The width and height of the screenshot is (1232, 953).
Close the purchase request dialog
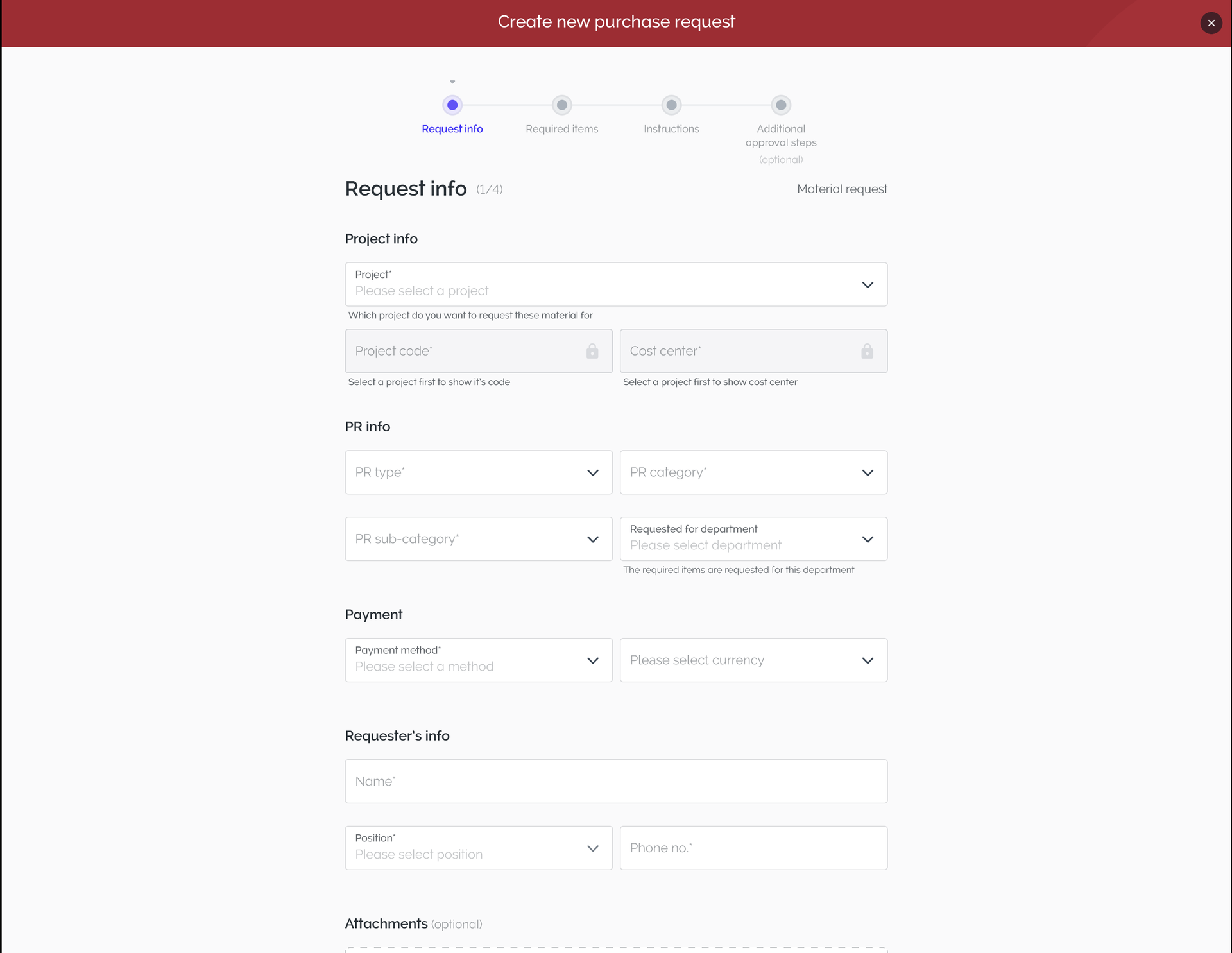point(1211,23)
